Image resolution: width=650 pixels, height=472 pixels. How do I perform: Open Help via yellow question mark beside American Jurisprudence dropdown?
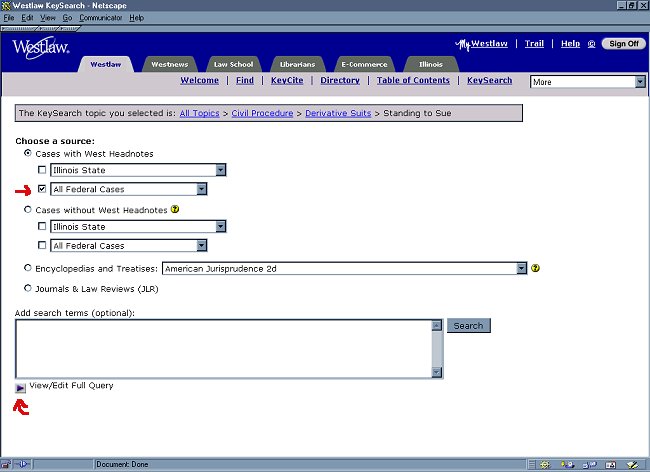point(535,268)
